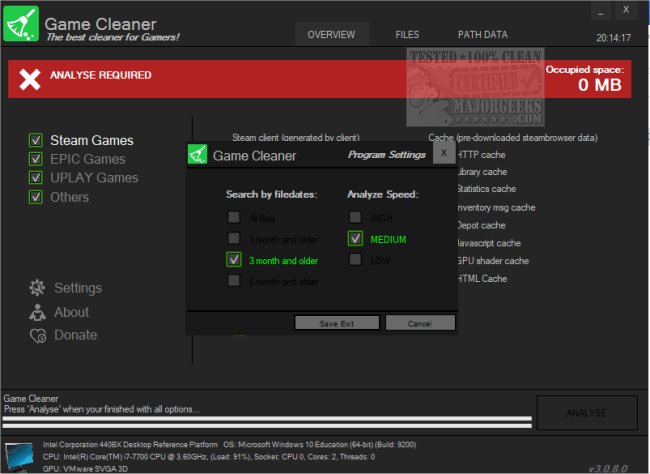
Task: Enable the All files filedate checkbox
Action: (234, 217)
